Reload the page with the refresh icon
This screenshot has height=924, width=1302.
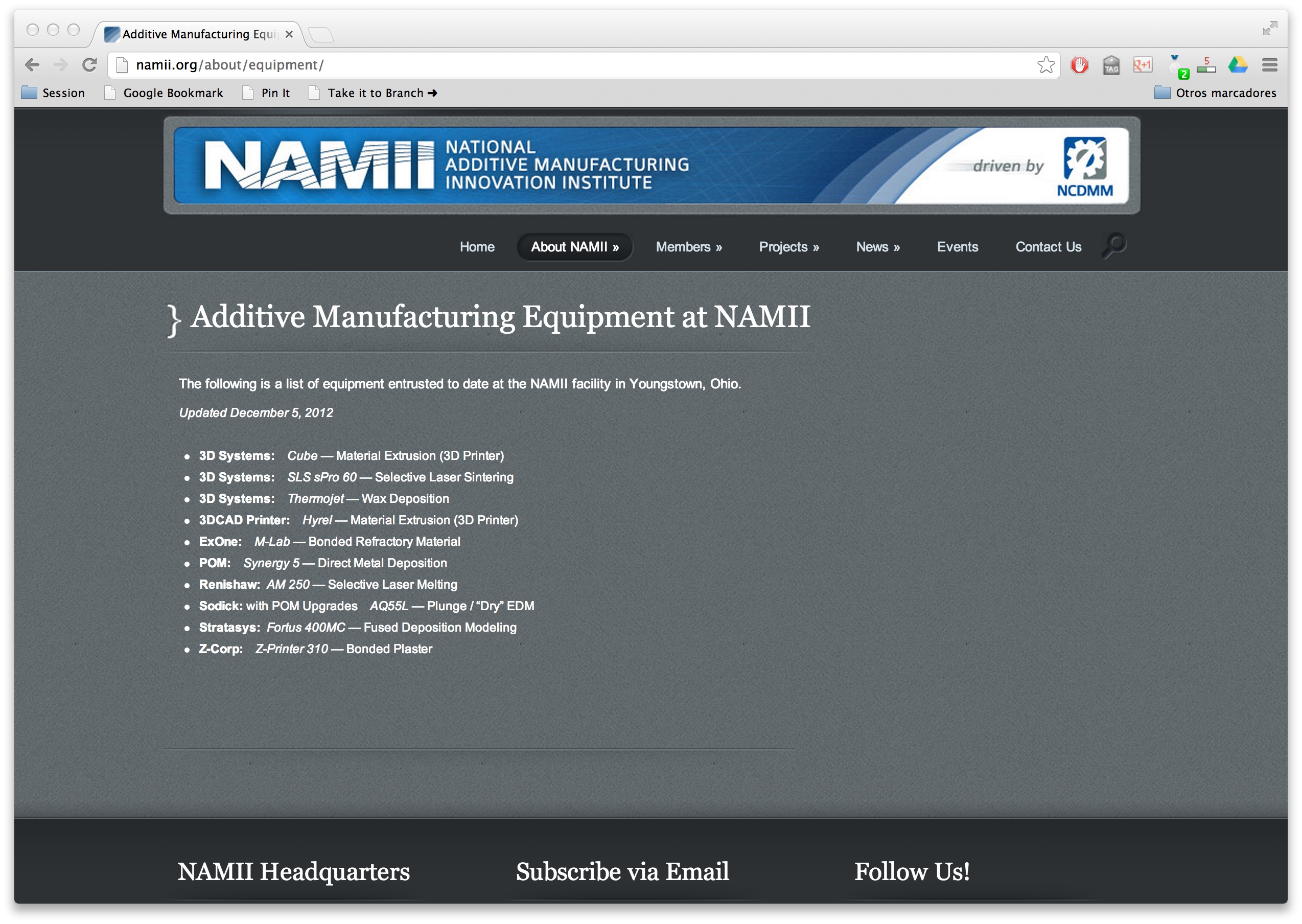click(x=89, y=65)
